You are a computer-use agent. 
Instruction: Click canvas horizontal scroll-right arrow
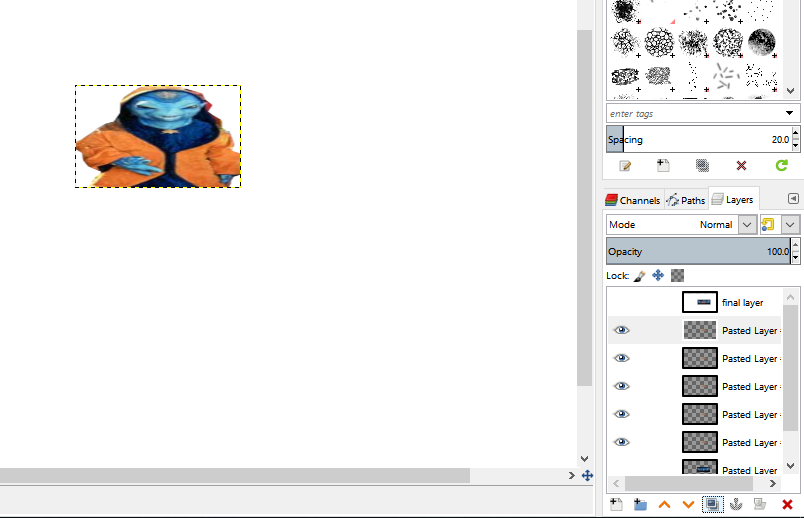572,475
